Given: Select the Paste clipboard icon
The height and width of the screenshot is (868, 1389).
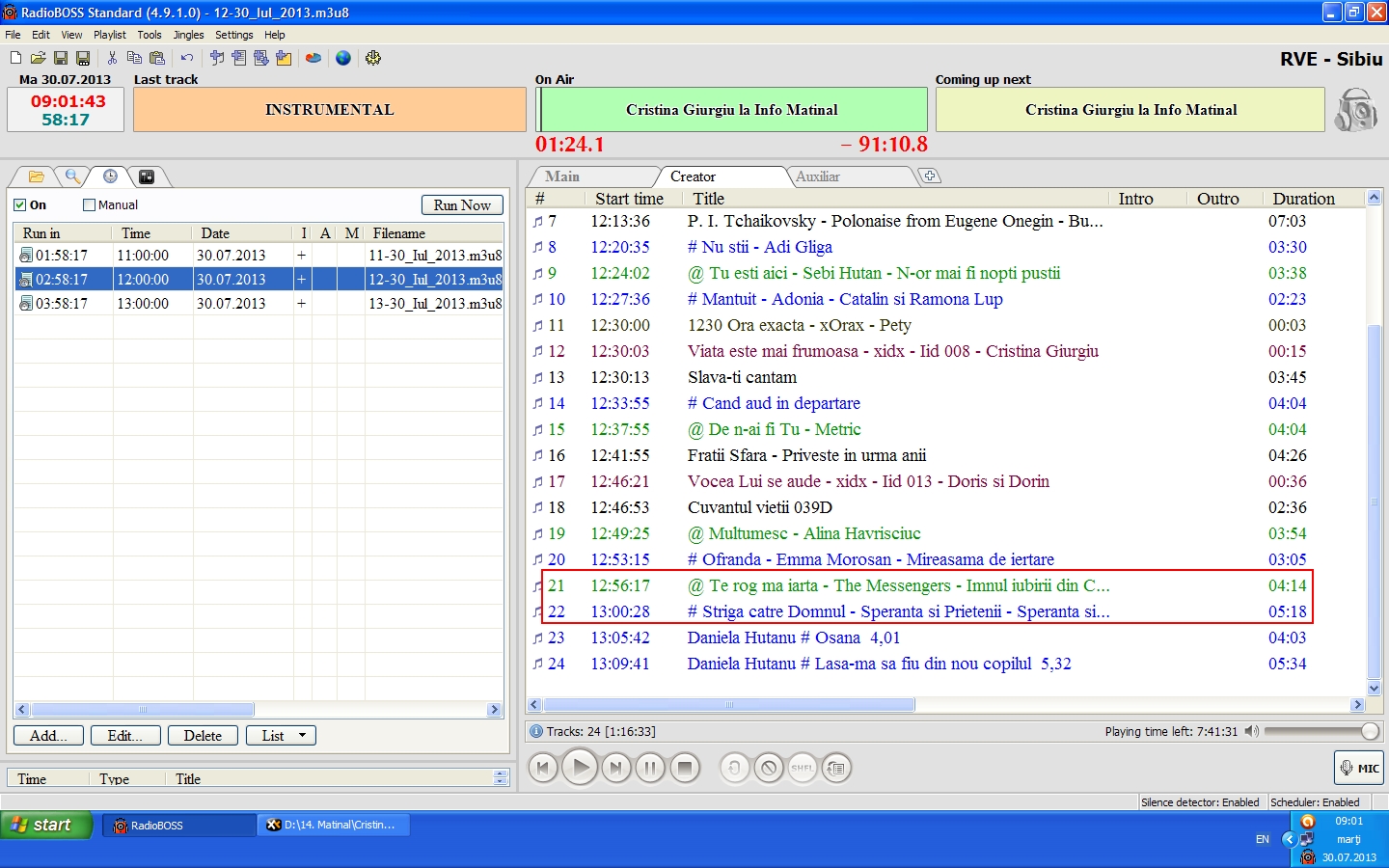Looking at the screenshot, I should click(x=157, y=58).
